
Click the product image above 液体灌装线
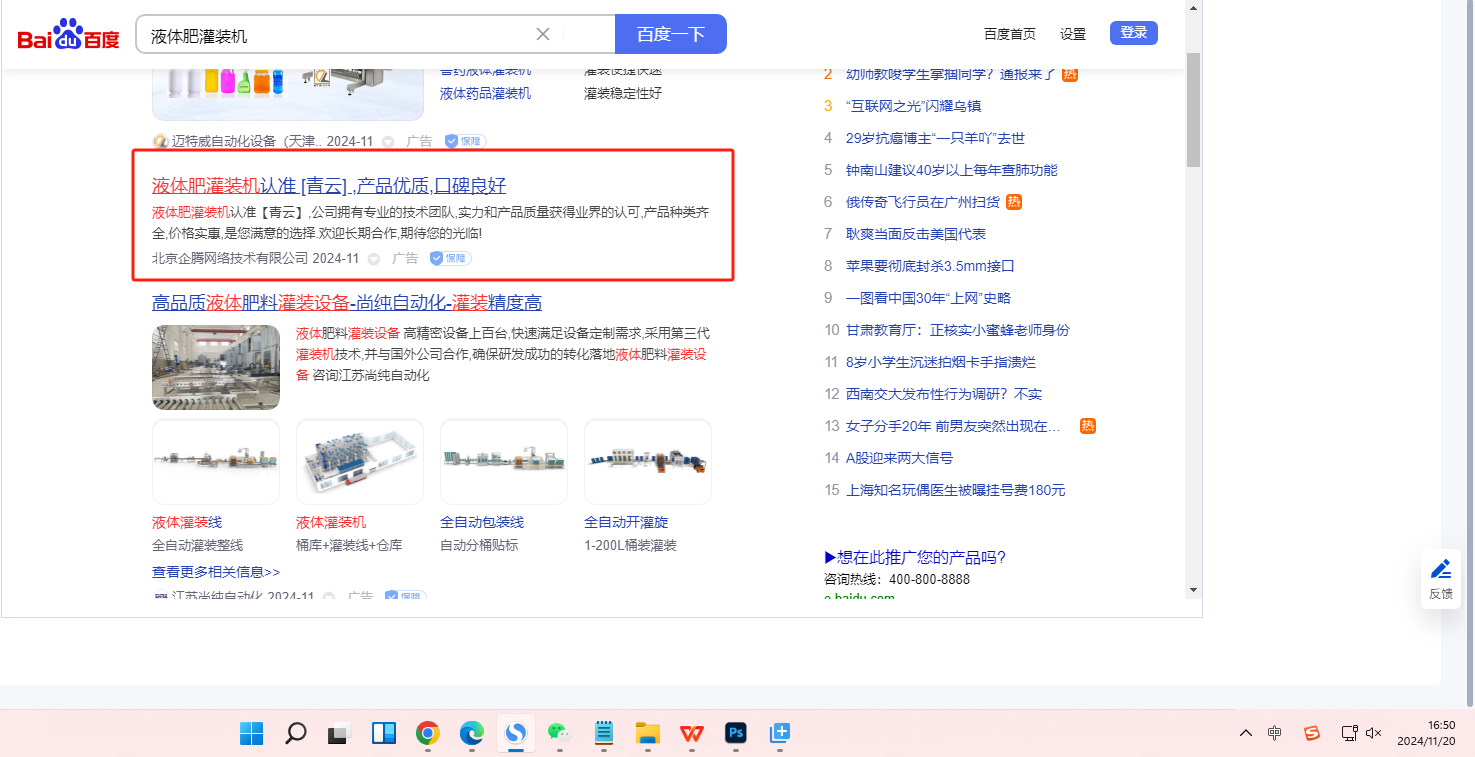[216, 462]
